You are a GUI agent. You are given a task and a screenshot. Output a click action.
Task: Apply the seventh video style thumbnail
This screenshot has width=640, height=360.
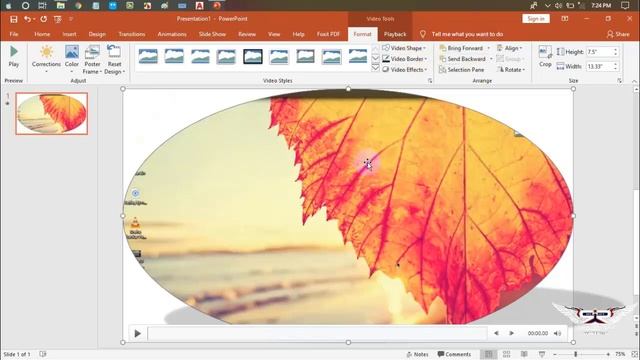coord(305,56)
